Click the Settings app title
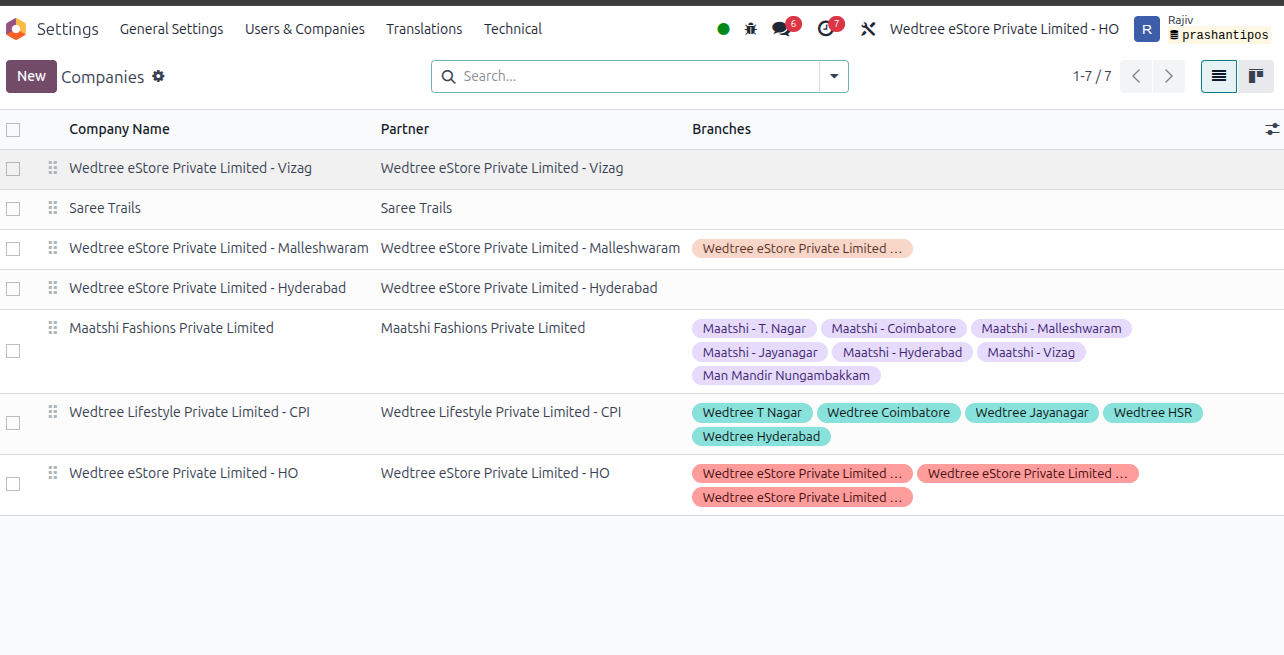The width and height of the screenshot is (1284, 655). pos(68,29)
